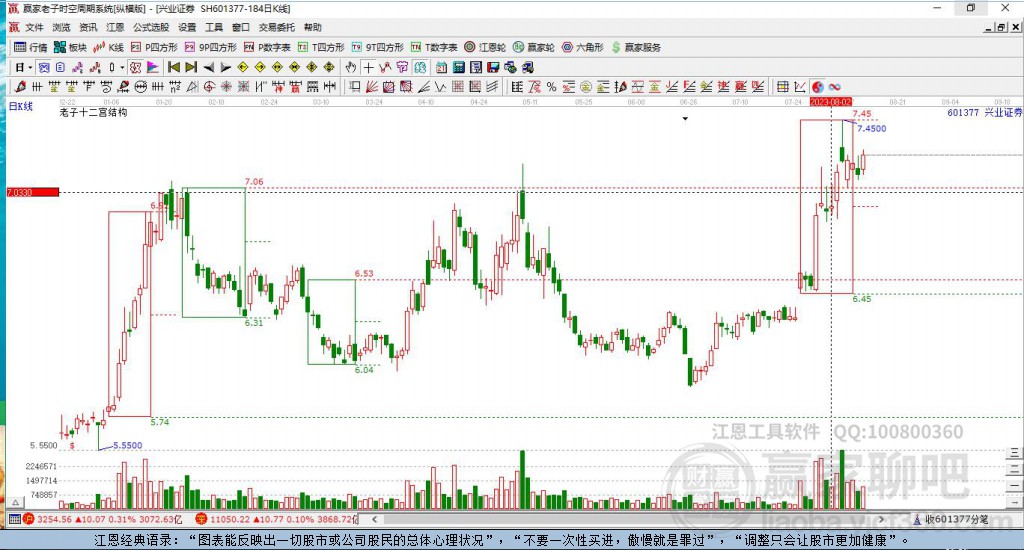Select the zigzag wave line tool
Image resolution: width=1024 pixels, height=550 pixels.
coord(441,86)
